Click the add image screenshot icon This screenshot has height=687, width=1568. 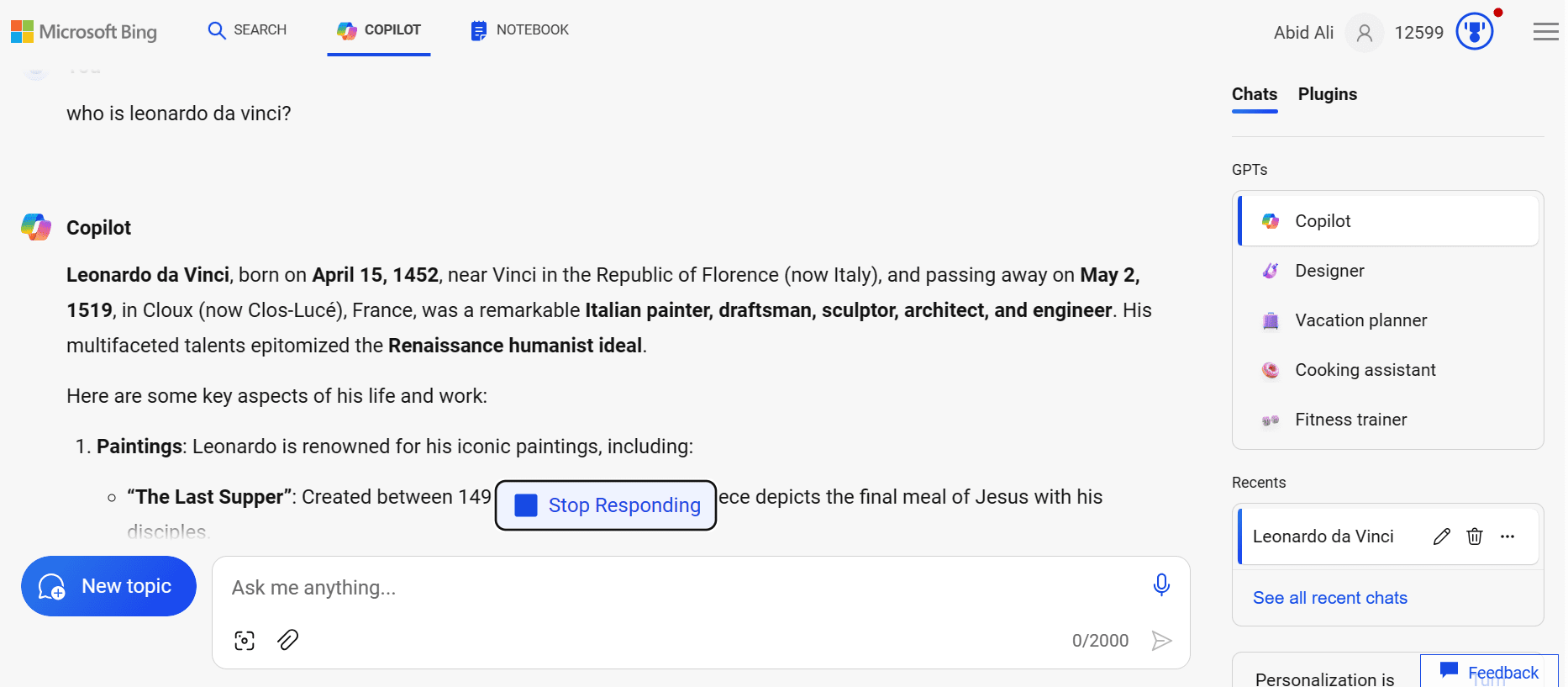[245, 641]
